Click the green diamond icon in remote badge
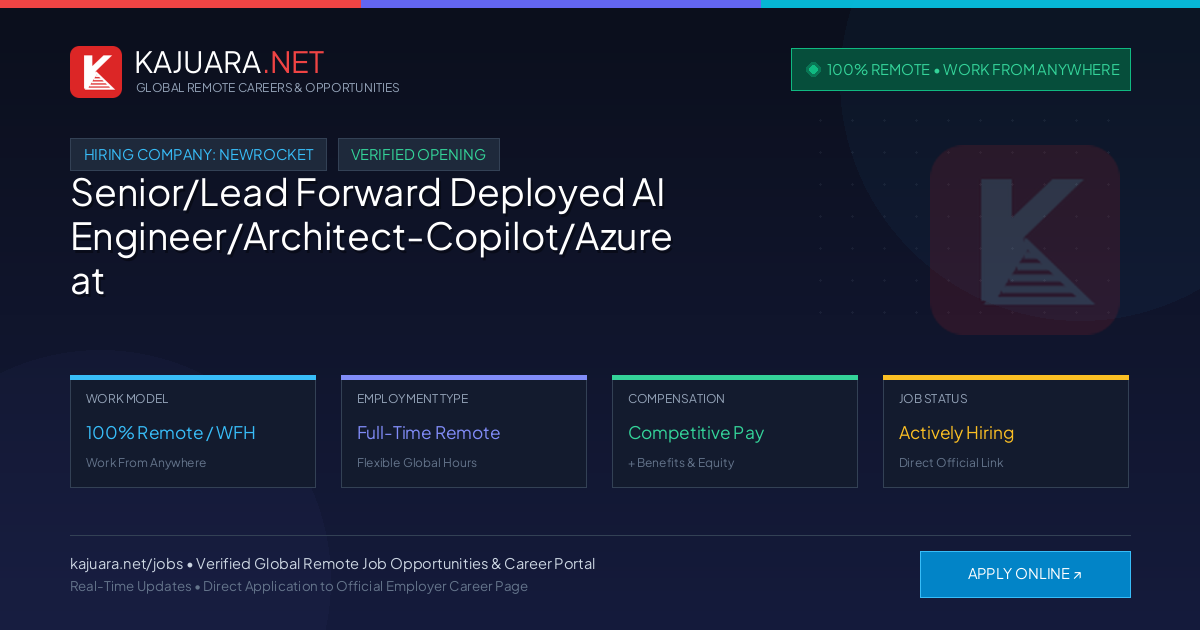Viewport: 1200px width, 630px height. 813,69
